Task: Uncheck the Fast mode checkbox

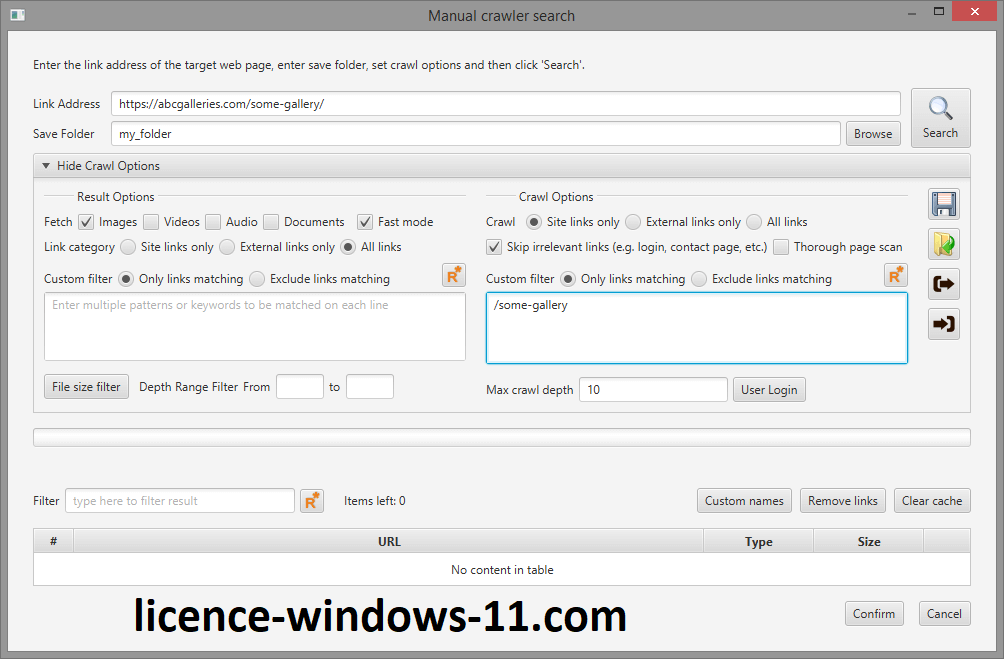Action: click(x=365, y=222)
